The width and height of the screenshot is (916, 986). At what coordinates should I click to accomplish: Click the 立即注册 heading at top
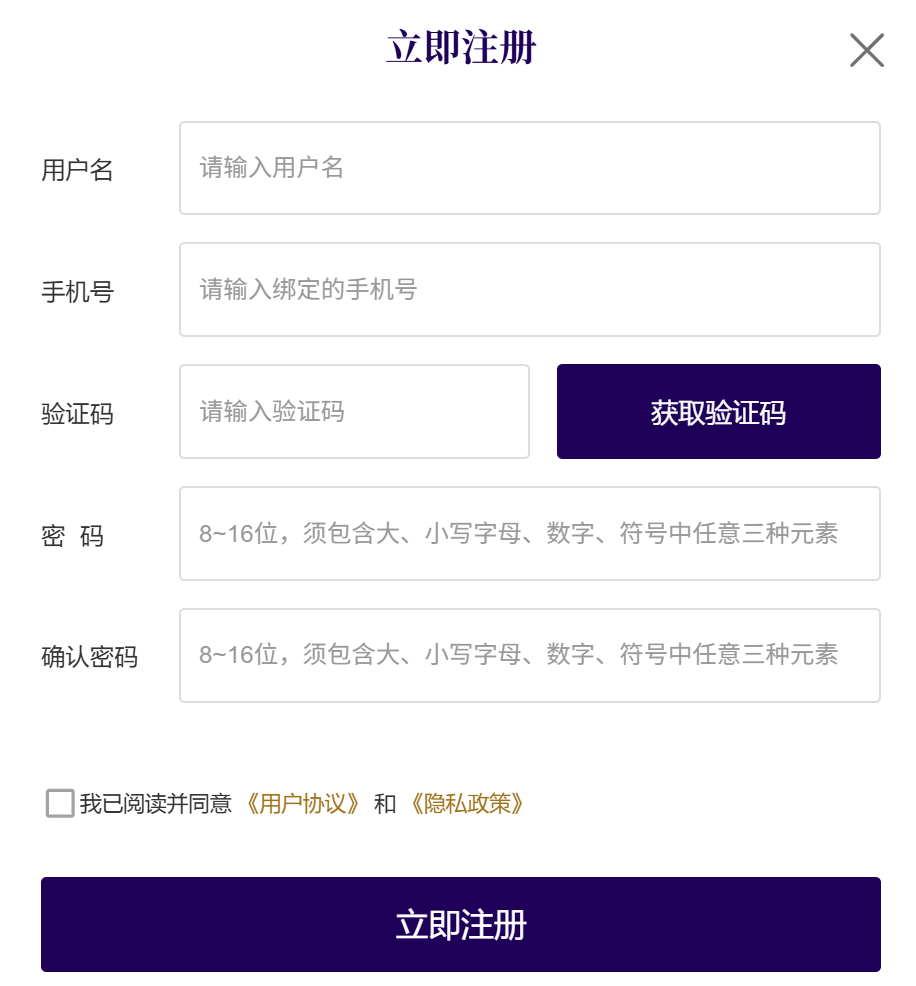(461, 48)
